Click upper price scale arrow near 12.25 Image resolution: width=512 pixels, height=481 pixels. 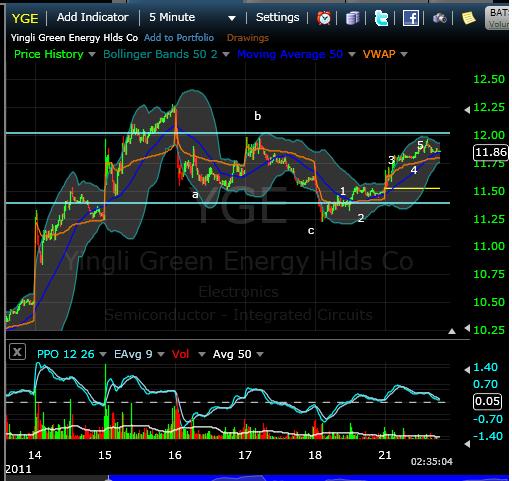467,110
